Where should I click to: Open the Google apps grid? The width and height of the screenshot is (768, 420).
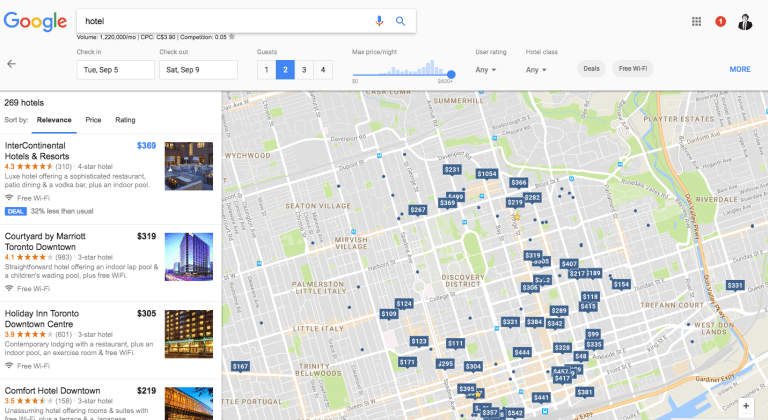(x=696, y=21)
